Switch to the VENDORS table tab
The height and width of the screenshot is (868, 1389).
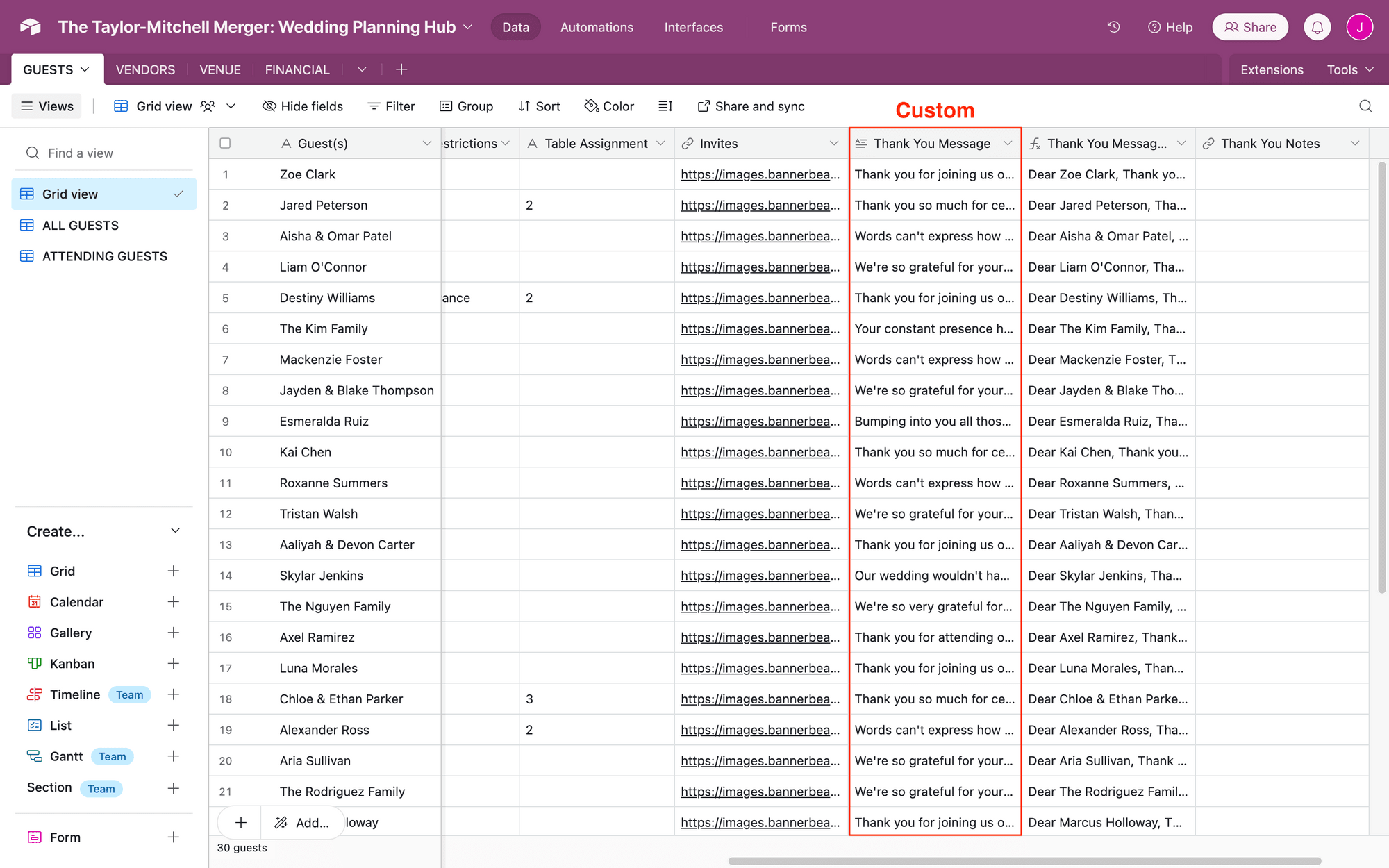(145, 69)
